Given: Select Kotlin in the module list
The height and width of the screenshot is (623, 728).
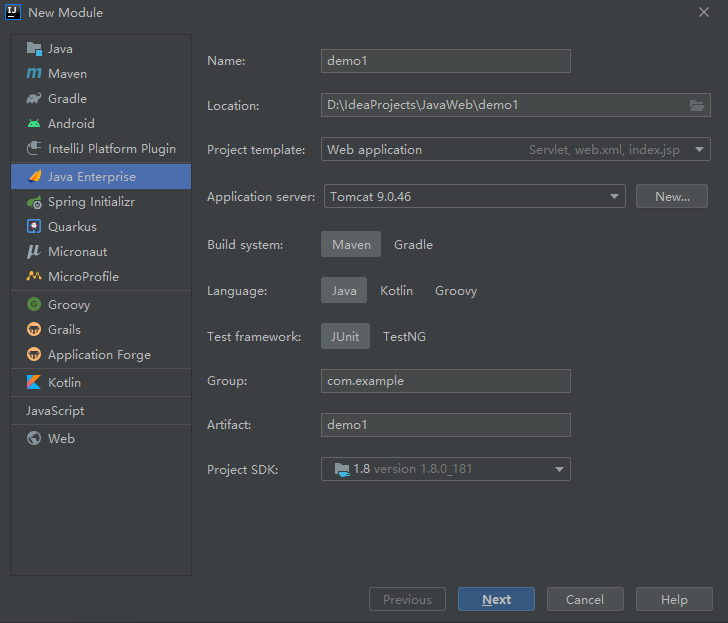Looking at the screenshot, I should pyautogui.click(x=101, y=383).
